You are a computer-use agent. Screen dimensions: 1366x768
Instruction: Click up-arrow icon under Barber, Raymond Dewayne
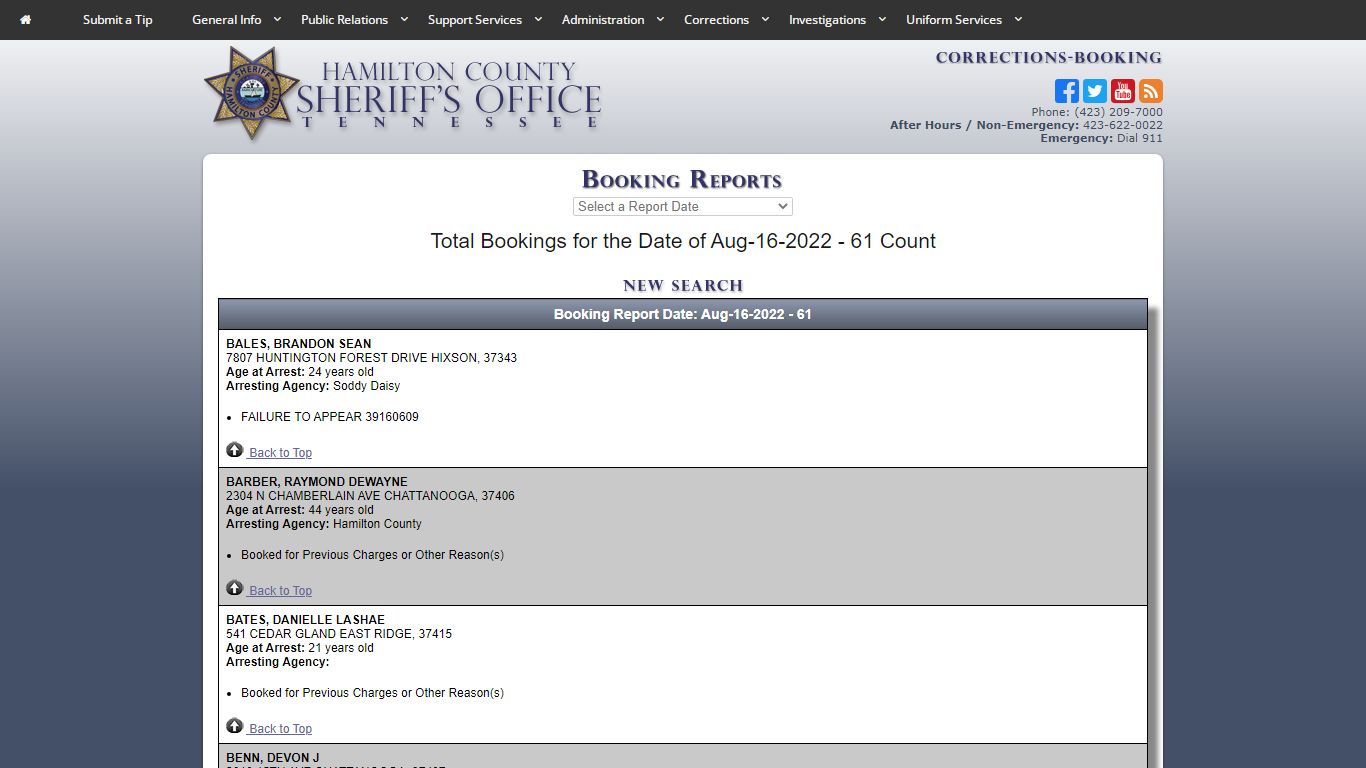tap(235, 588)
